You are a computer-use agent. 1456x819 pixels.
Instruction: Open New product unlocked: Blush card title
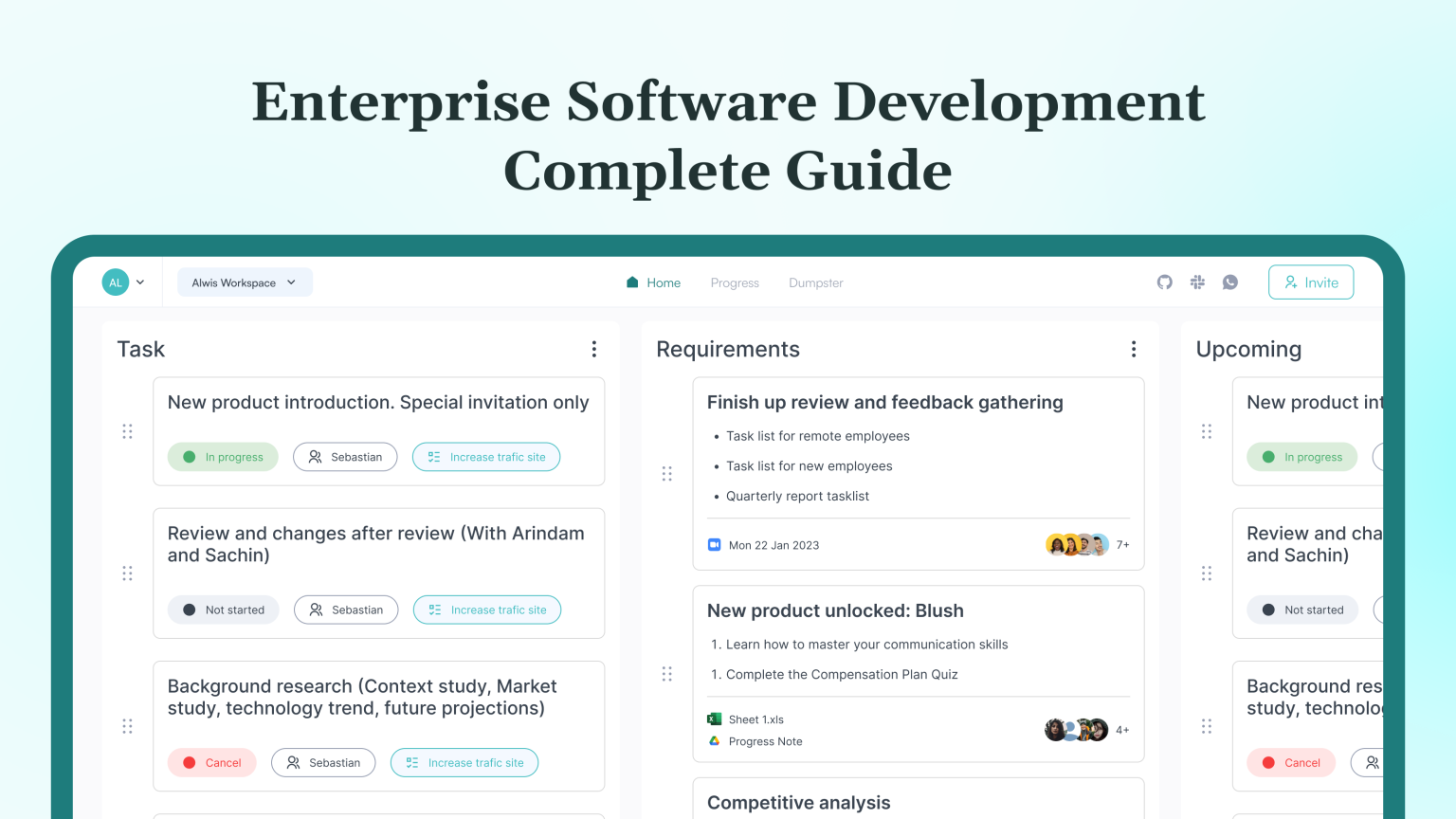point(835,610)
